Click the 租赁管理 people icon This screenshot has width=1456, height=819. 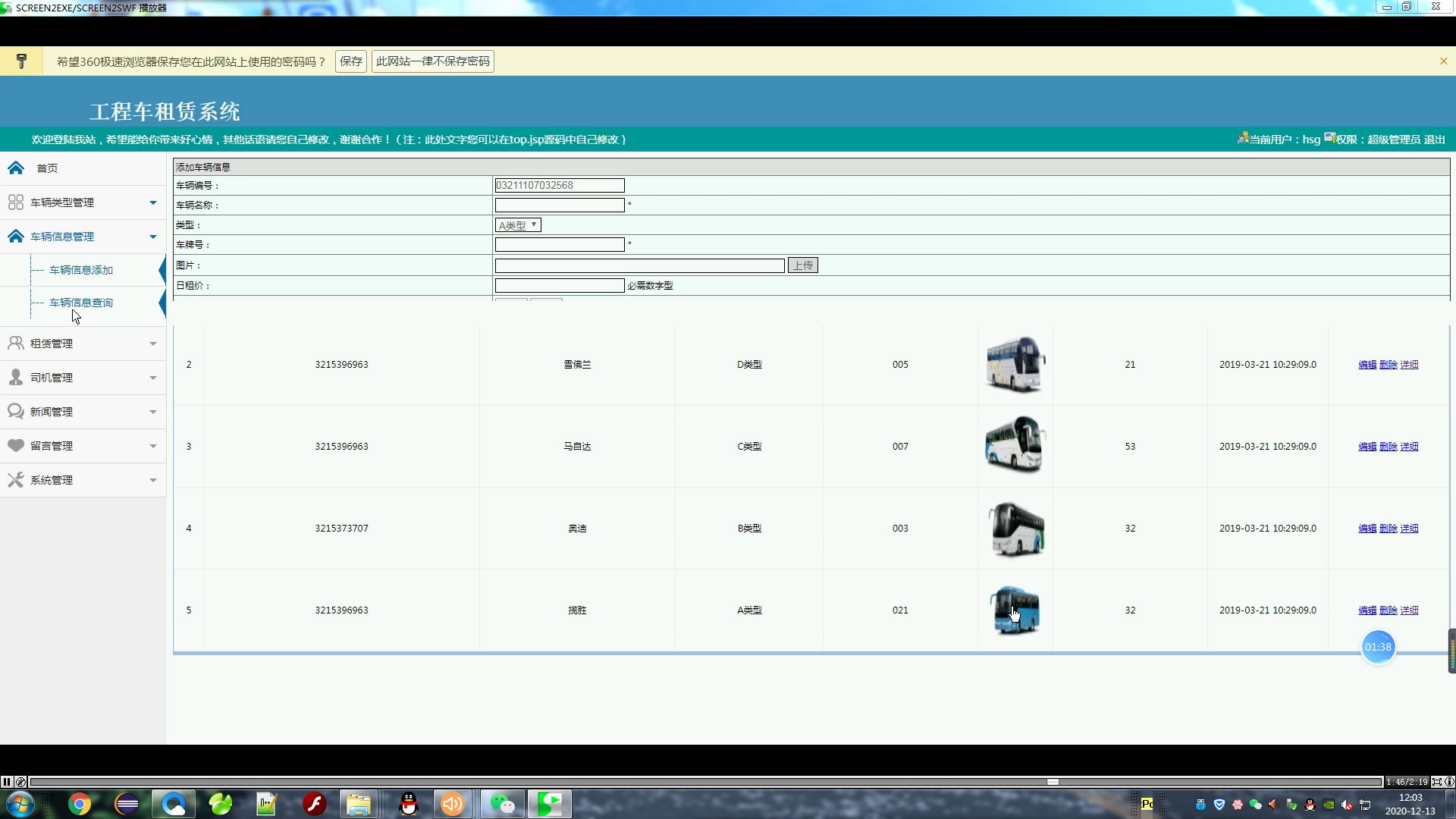[16, 343]
